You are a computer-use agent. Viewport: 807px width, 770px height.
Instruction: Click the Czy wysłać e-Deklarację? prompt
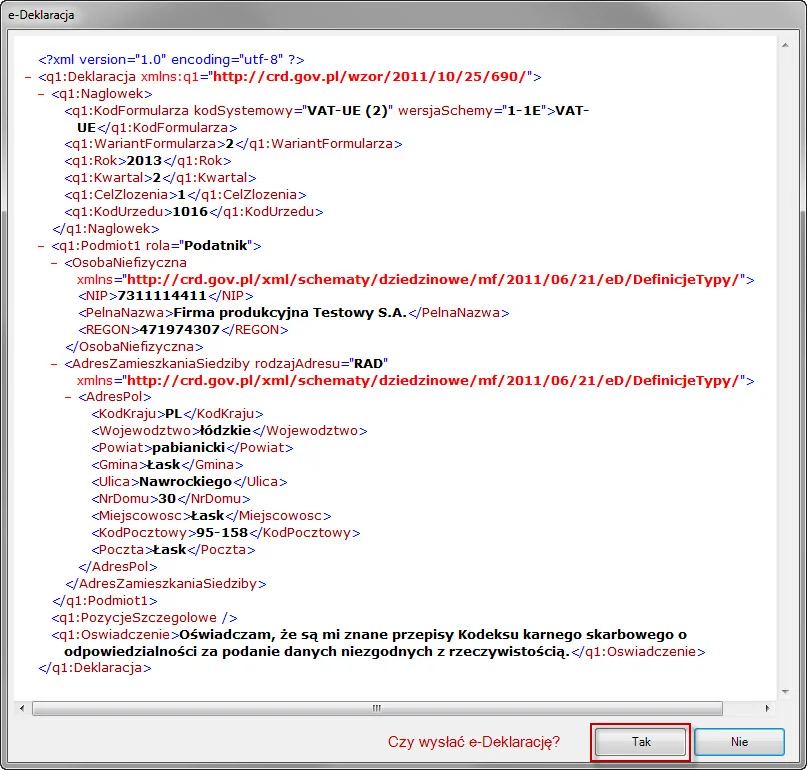pyautogui.click(x=473, y=742)
